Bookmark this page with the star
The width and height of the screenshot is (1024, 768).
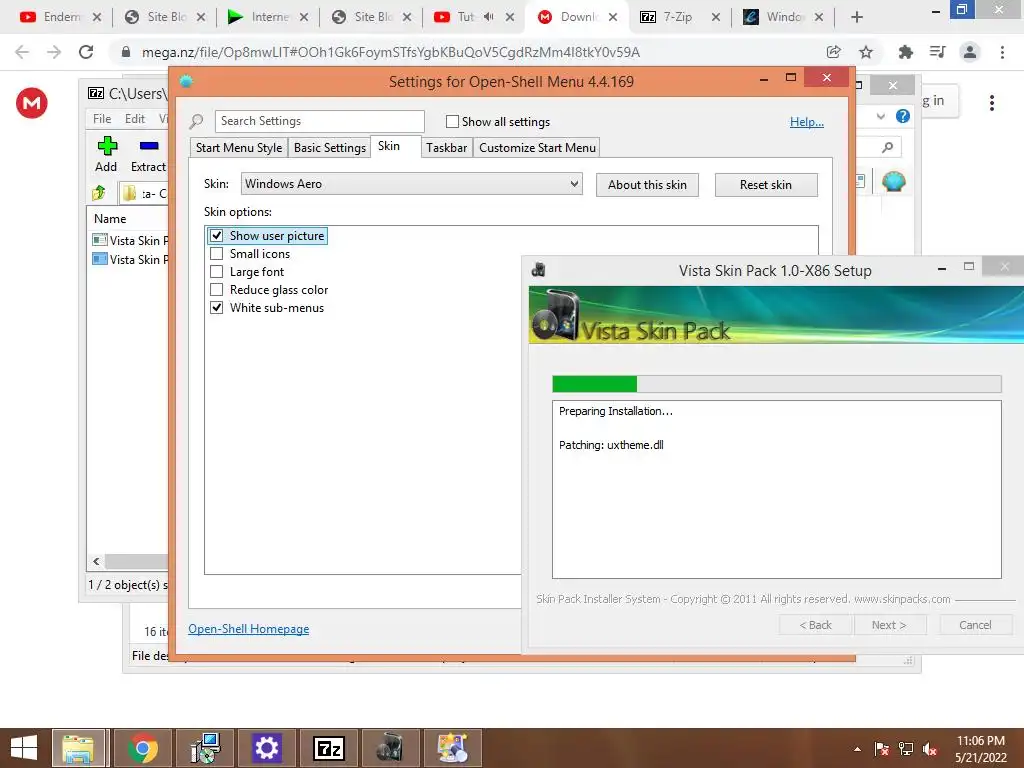click(866, 52)
